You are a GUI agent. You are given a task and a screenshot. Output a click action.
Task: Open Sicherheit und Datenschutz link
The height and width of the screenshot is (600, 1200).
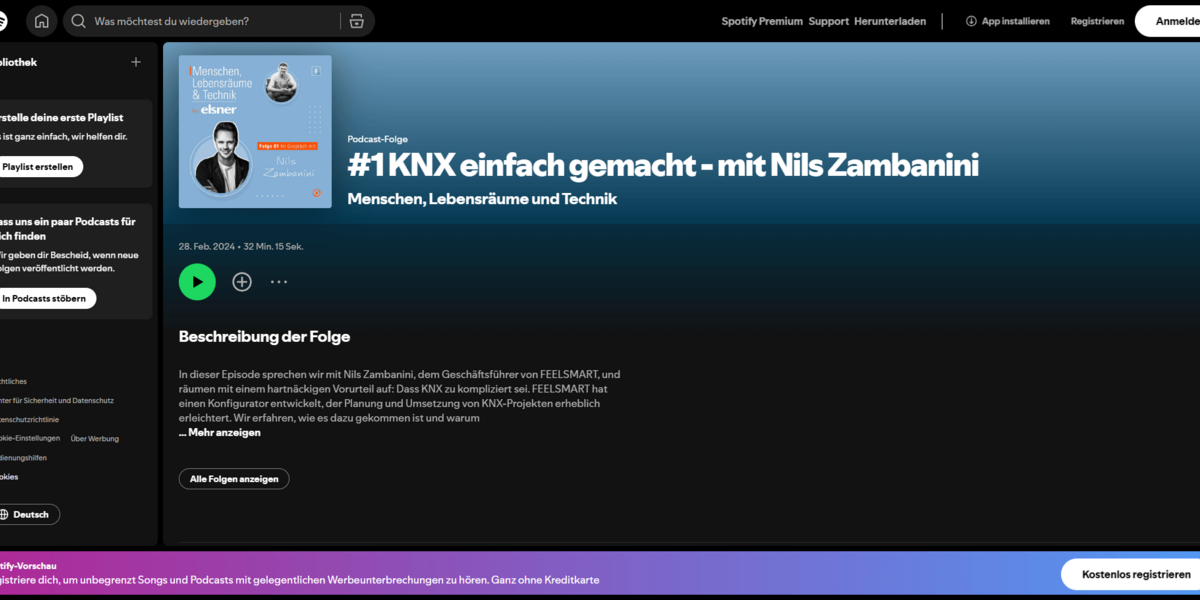(x=57, y=400)
